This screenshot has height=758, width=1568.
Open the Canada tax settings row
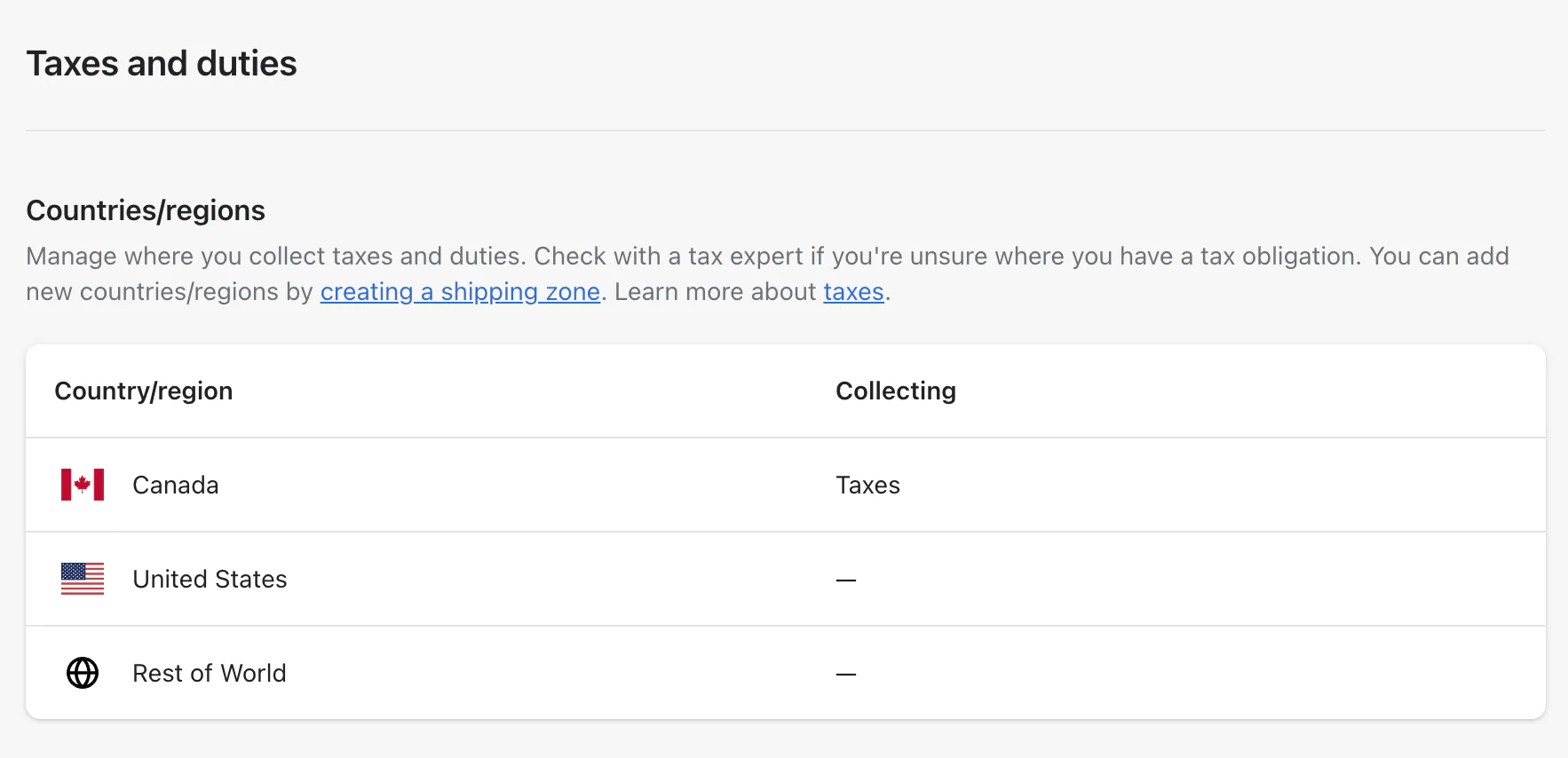point(786,485)
